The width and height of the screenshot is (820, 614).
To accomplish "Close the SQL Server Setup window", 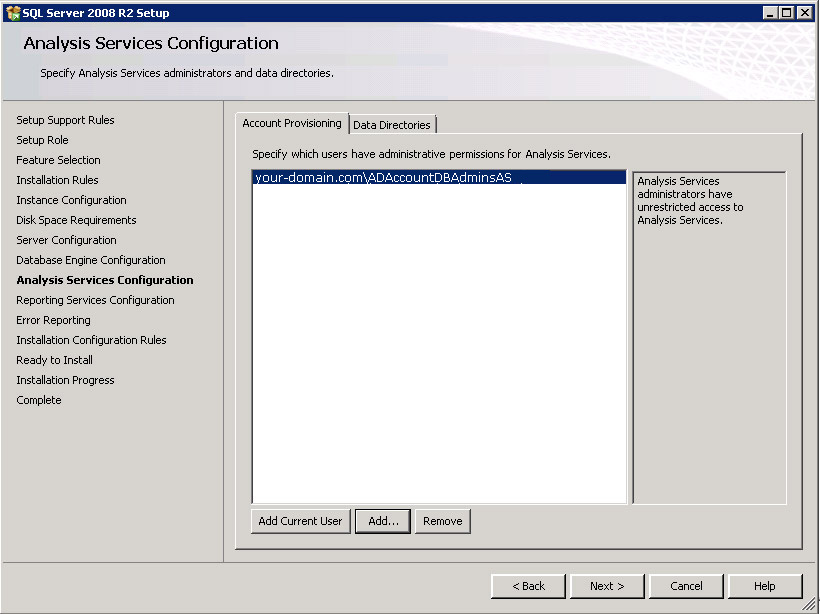I will (x=804, y=13).
